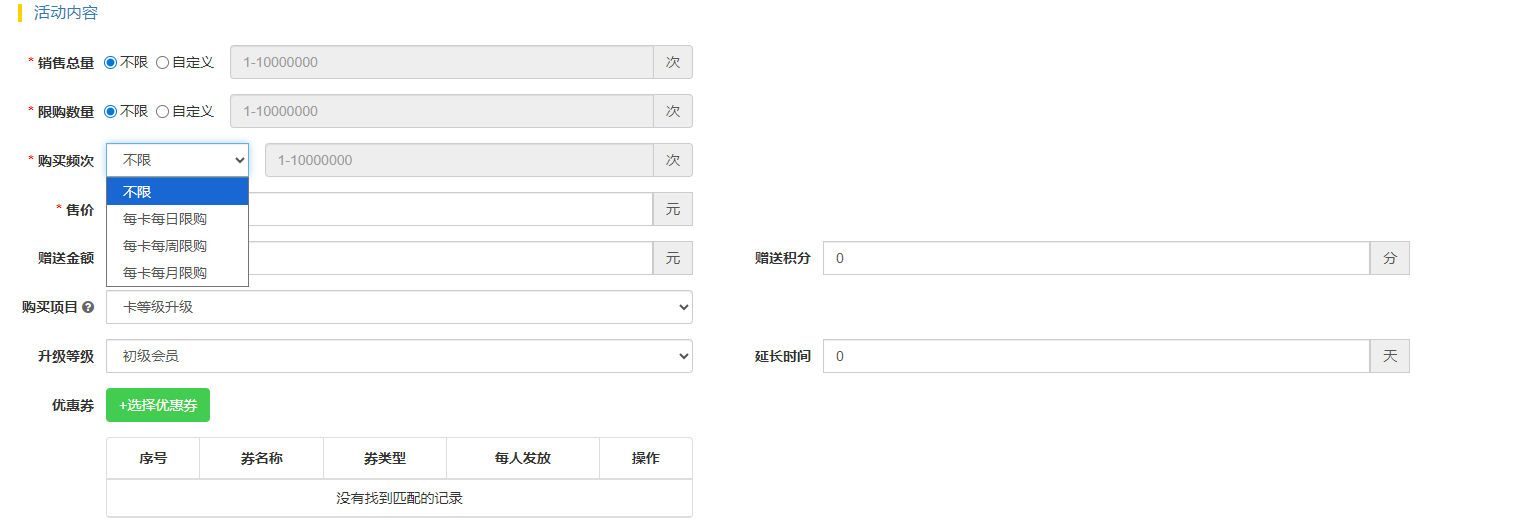
Task: Click the 每人发放 column header
Action: coord(522,459)
